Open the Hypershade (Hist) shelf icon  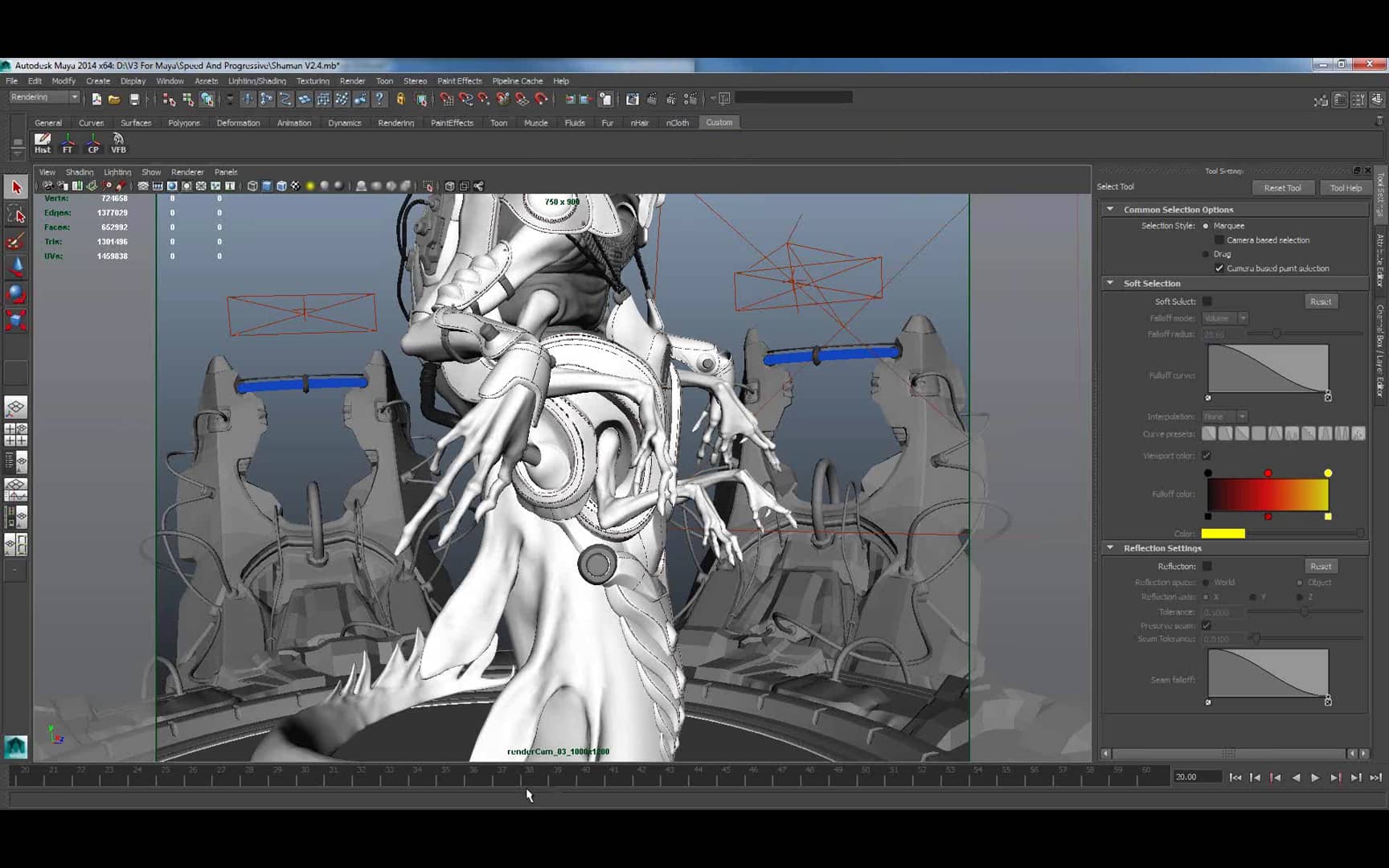tap(42, 141)
